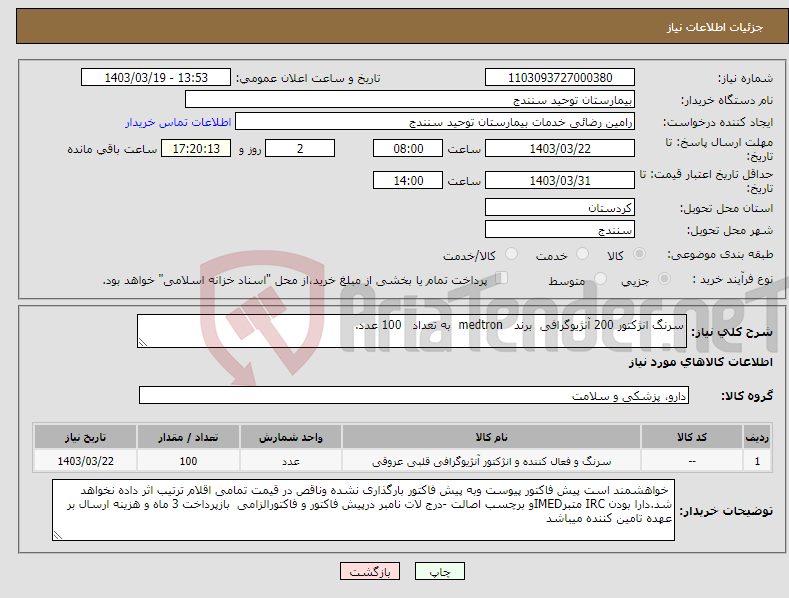Click the buyer name field بیمارستان توحید سنندج
Image resolution: width=789 pixels, height=598 pixels.
point(410,100)
